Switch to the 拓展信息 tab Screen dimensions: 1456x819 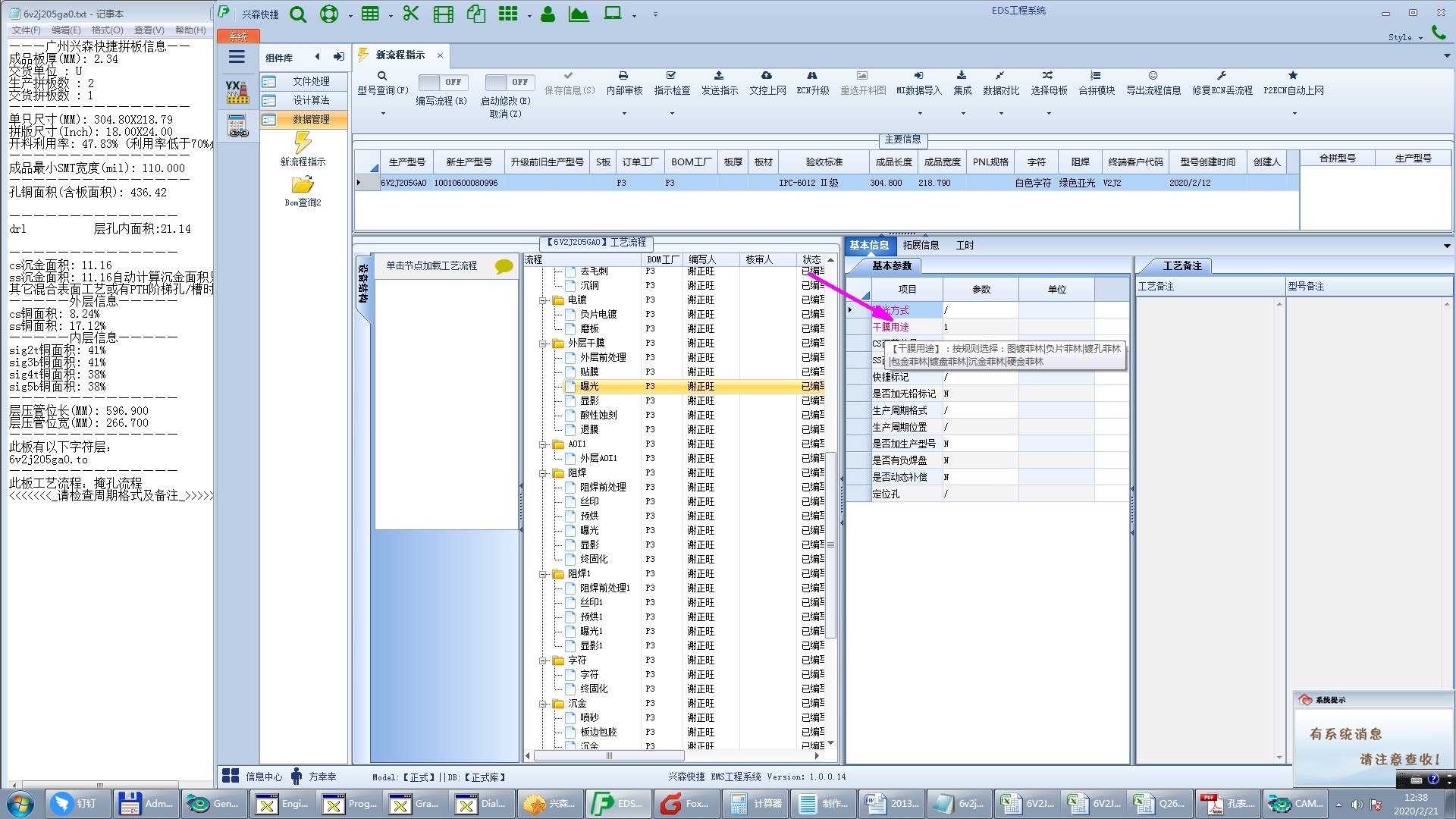pos(920,245)
